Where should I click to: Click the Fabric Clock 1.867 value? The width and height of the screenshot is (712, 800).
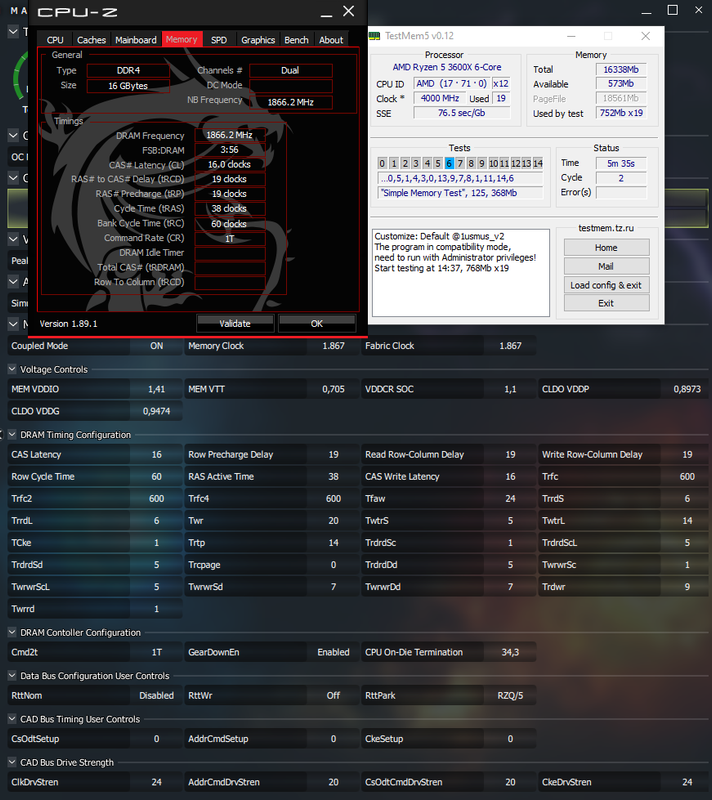coord(510,346)
